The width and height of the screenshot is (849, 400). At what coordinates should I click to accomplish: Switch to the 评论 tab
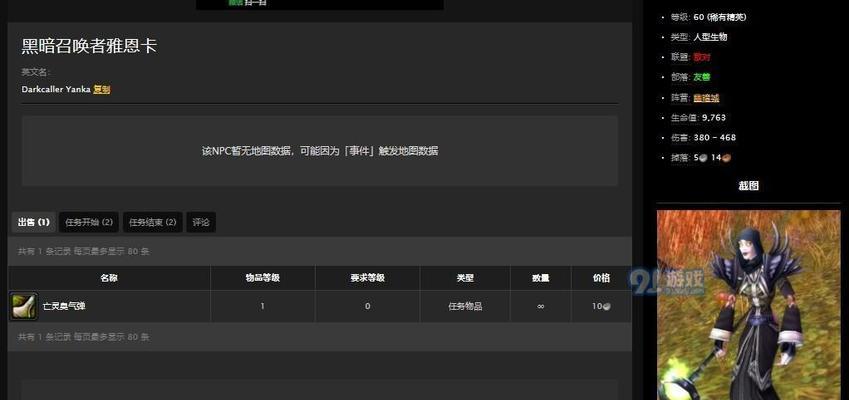click(201, 222)
